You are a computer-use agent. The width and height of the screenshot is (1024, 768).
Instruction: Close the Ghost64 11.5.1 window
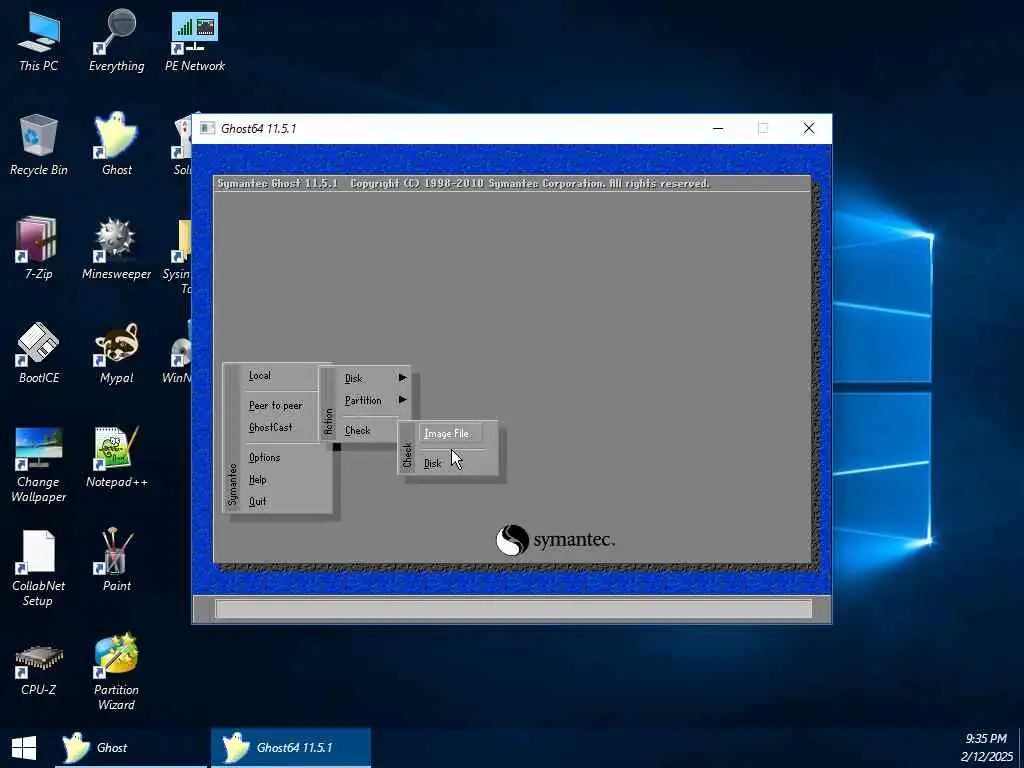[808, 129]
